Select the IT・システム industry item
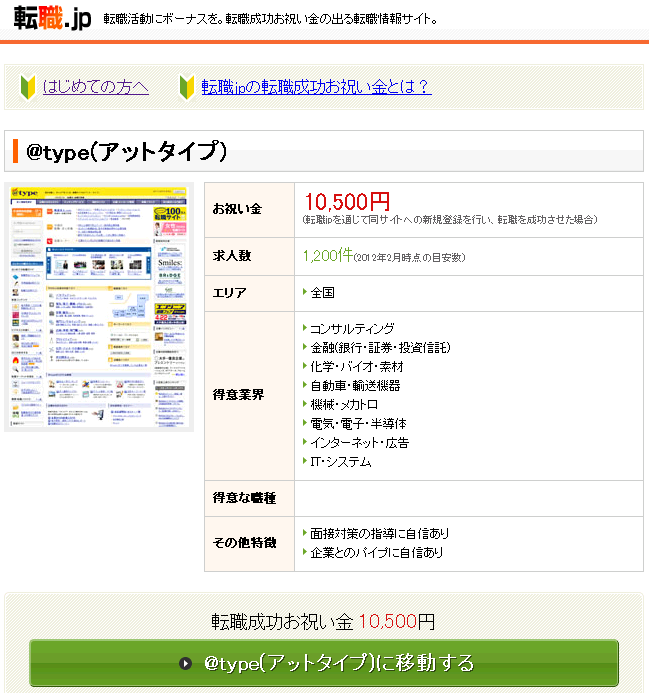Screen dimensions: 649x693 tap(340, 462)
